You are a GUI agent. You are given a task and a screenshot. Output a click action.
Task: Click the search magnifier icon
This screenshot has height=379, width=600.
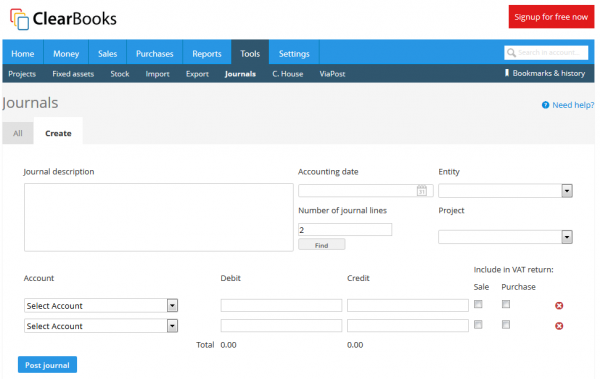511,52
